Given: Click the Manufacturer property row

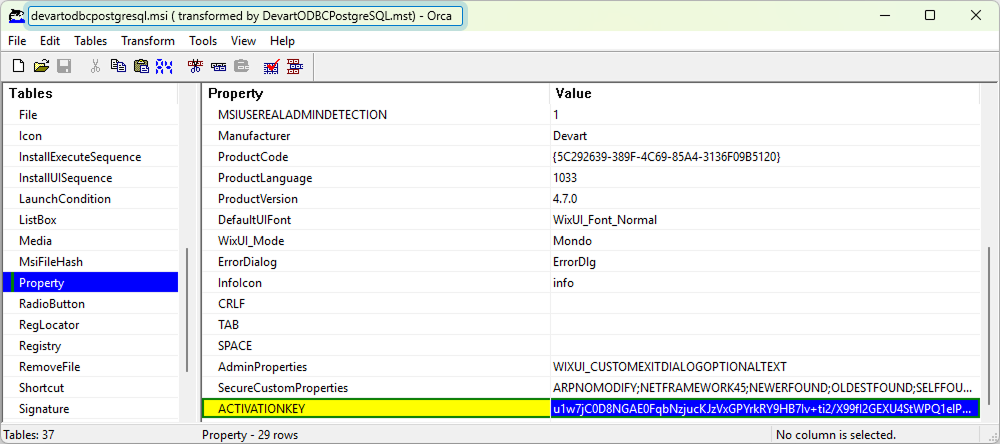Looking at the screenshot, I should (x=591, y=136).
